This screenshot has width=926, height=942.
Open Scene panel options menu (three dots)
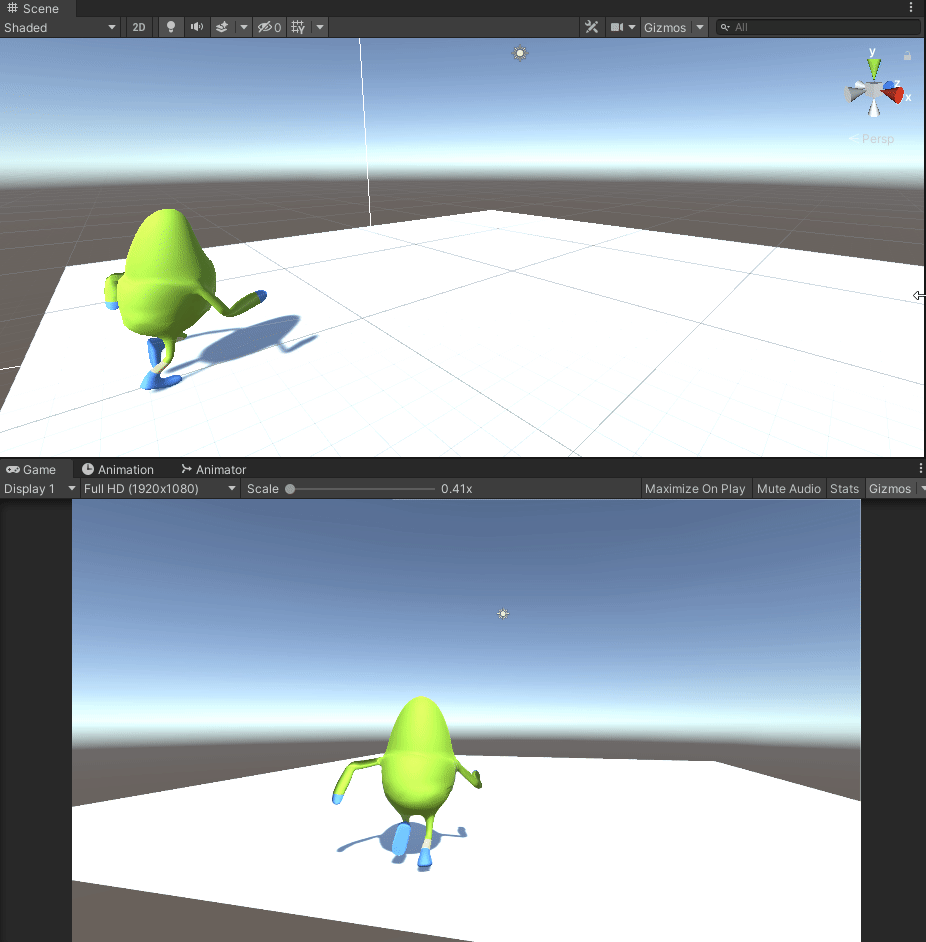tap(911, 7)
